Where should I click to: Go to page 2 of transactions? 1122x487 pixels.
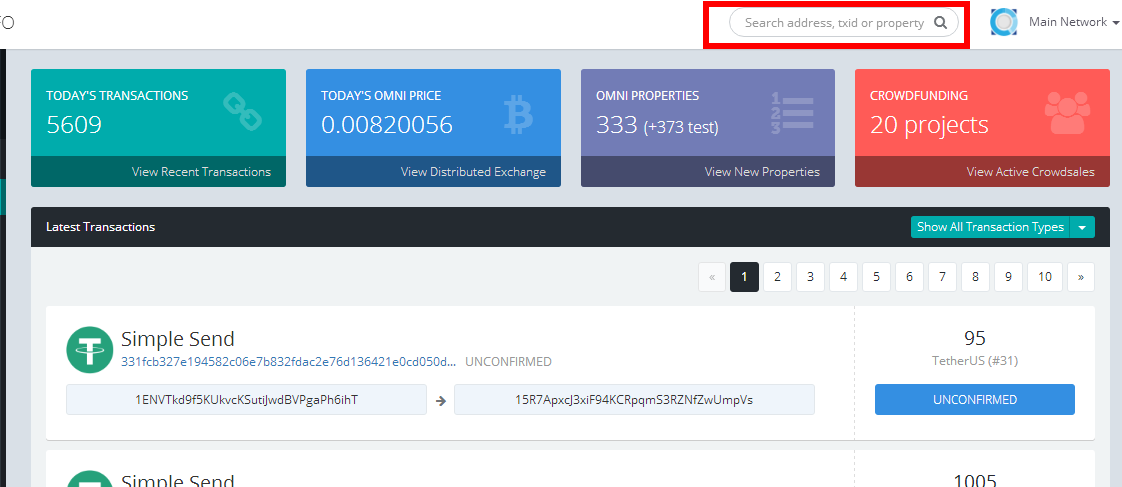[x=777, y=277]
